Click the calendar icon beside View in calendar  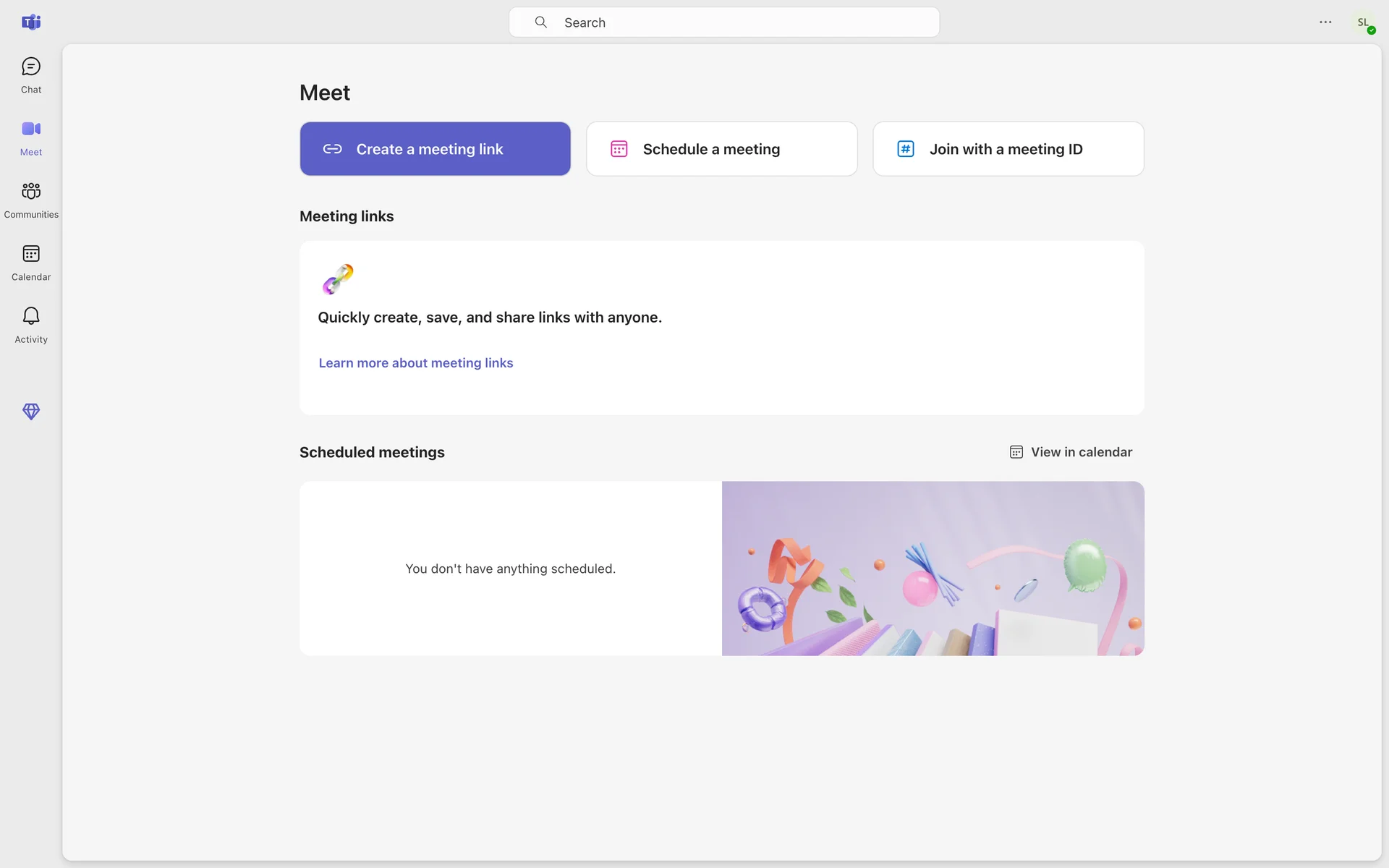pyautogui.click(x=1016, y=452)
